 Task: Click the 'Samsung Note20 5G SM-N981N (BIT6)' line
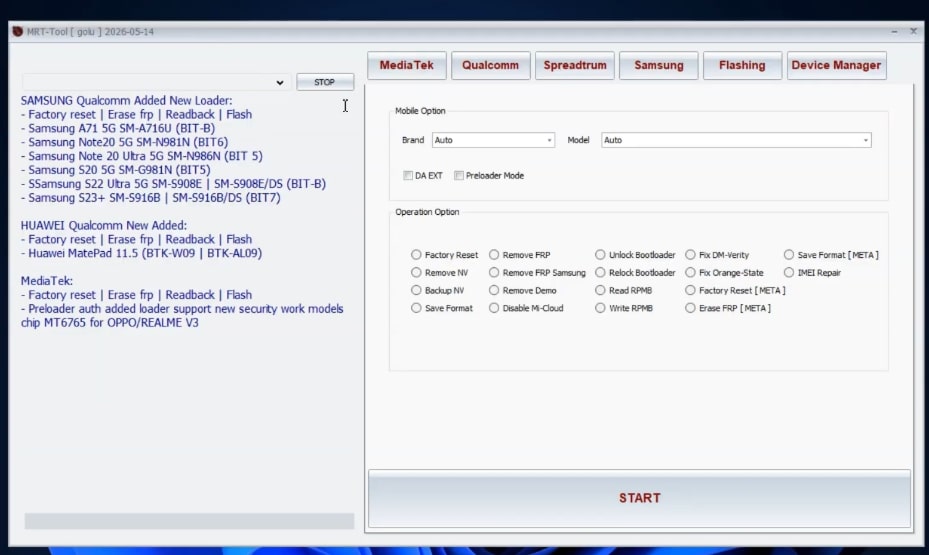tap(124, 142)
